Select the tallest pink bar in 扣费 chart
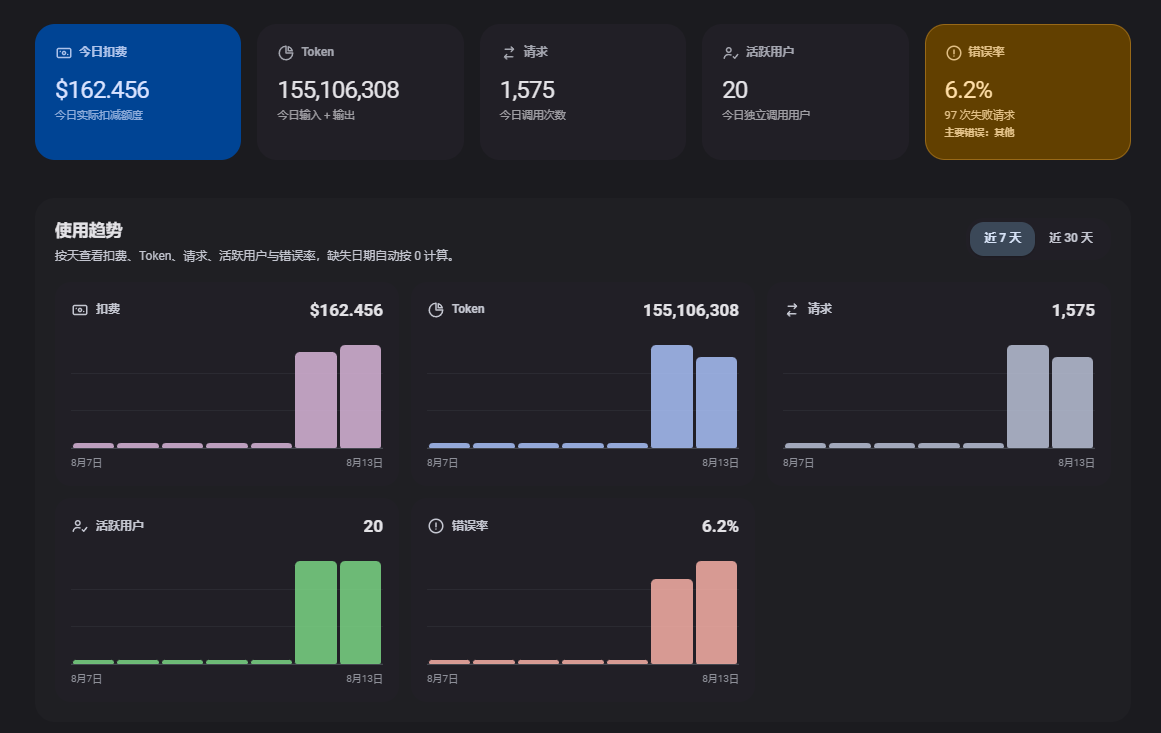This screenshot has height=733, width=1161. click(x=361, y=396)
